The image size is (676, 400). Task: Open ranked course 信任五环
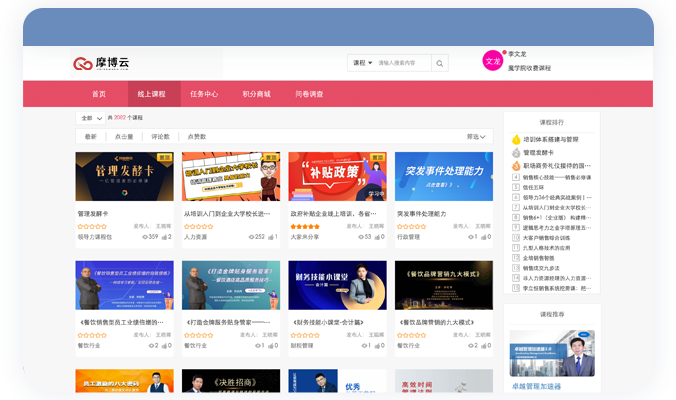pos(533,188)
